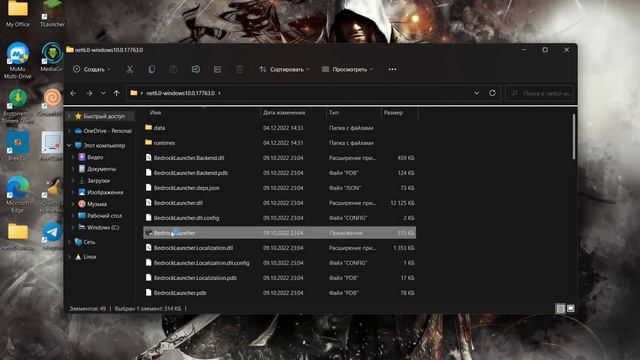
Task: Collapse the Этот компьютер tree node
Action: point(69,145)
